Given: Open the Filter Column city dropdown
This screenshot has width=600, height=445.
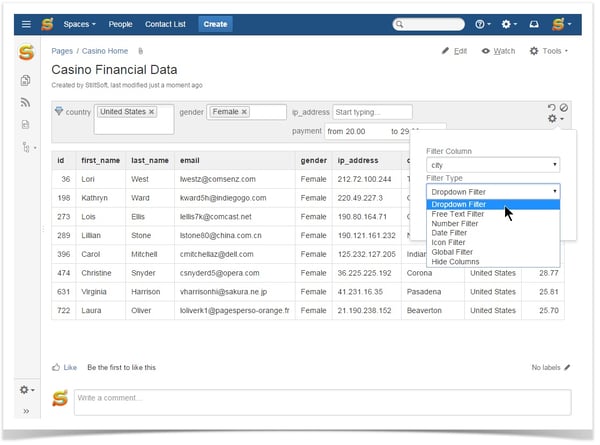Looking at the screenshot, I should (492, 165).
